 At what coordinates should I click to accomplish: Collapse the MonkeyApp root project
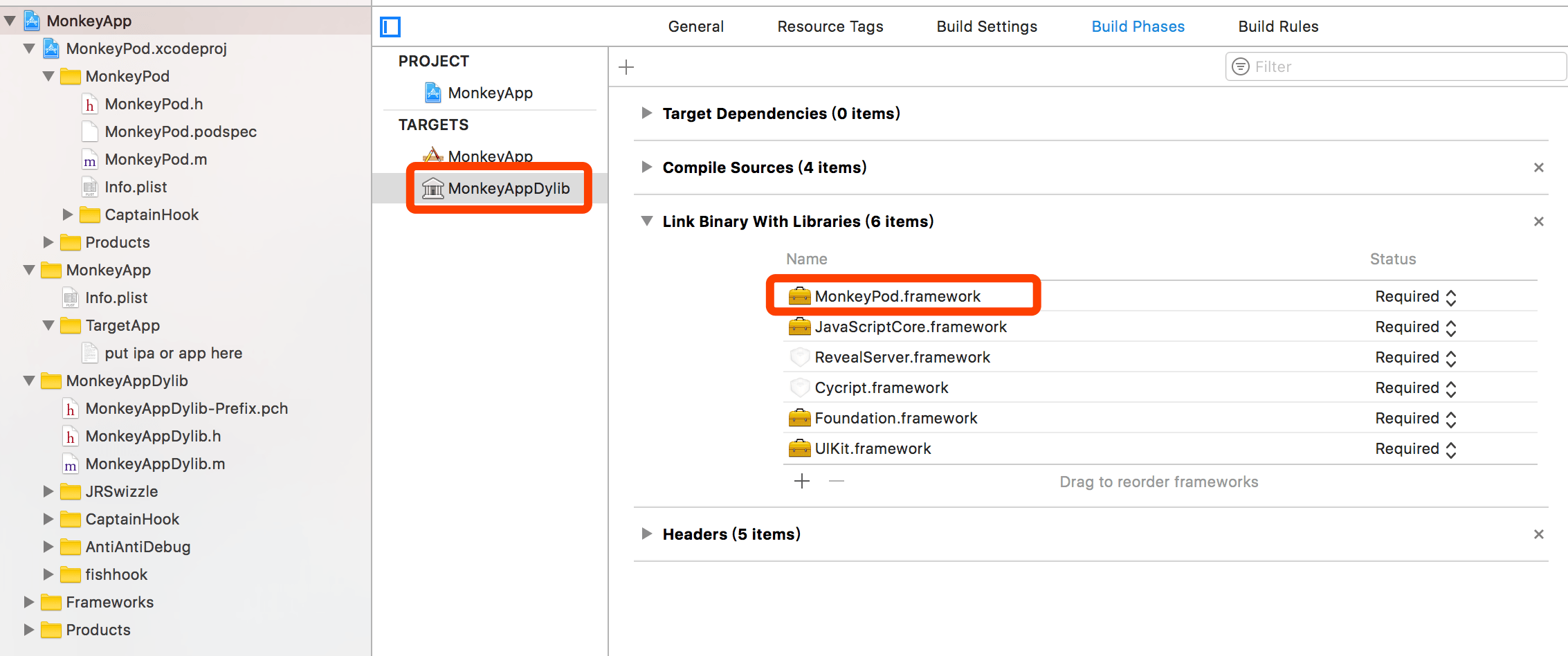10,21
